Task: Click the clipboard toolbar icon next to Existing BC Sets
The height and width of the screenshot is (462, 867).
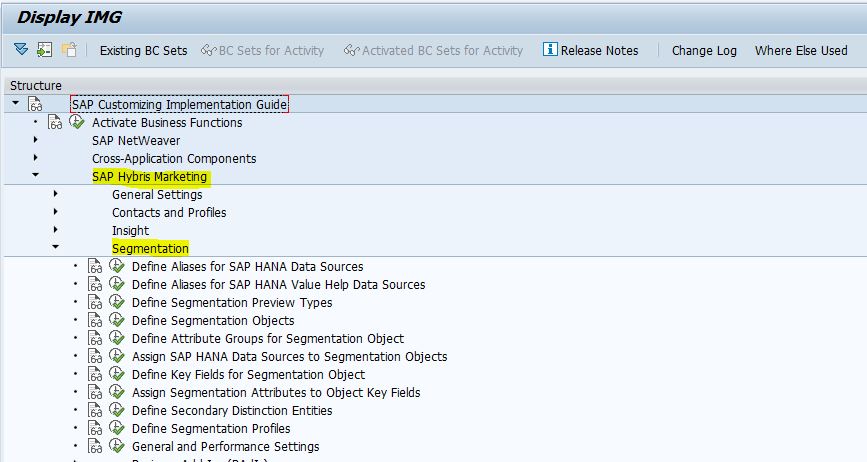Action: 69,50
